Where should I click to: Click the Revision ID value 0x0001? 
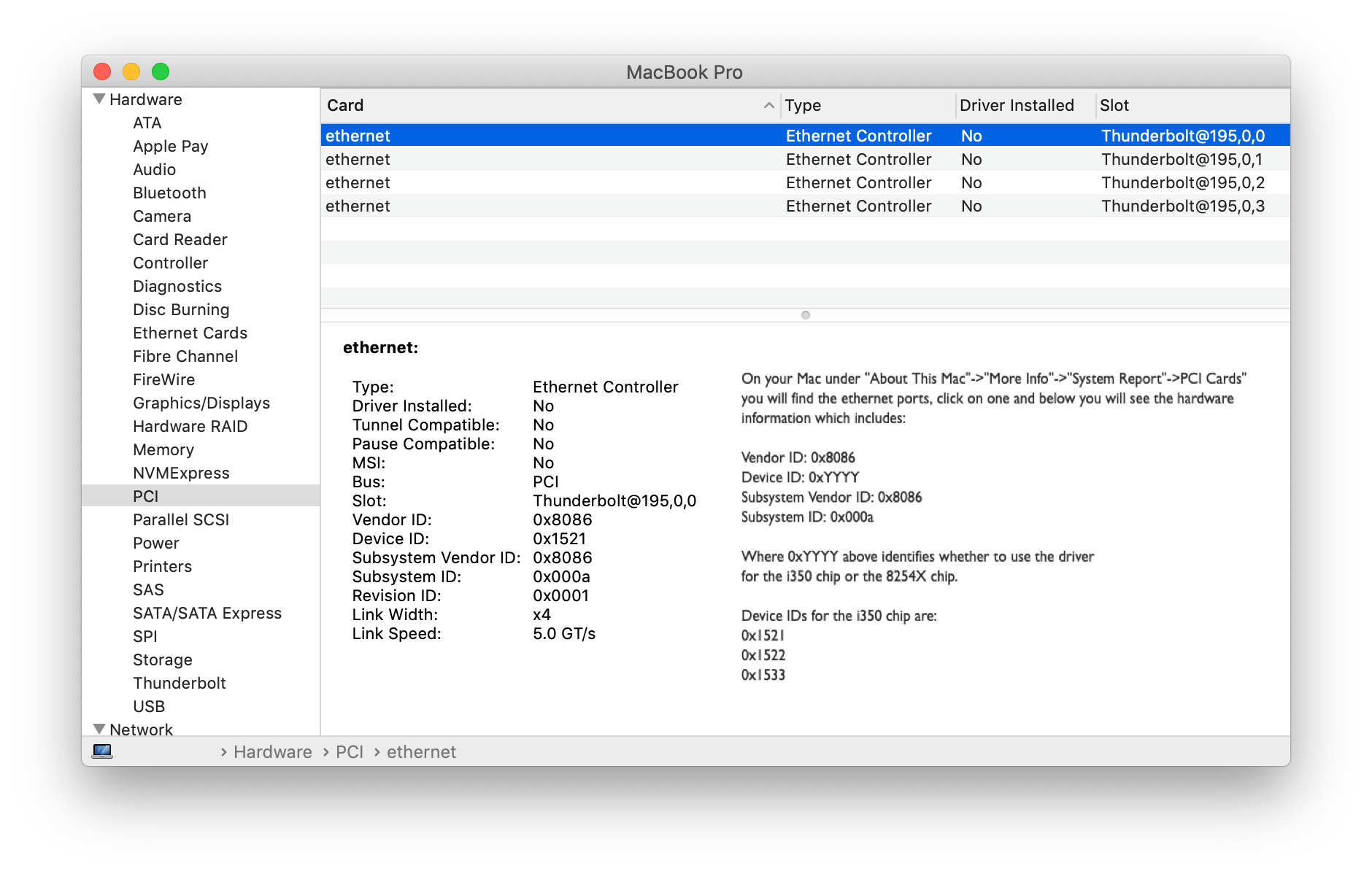click(x=561, y=595)
